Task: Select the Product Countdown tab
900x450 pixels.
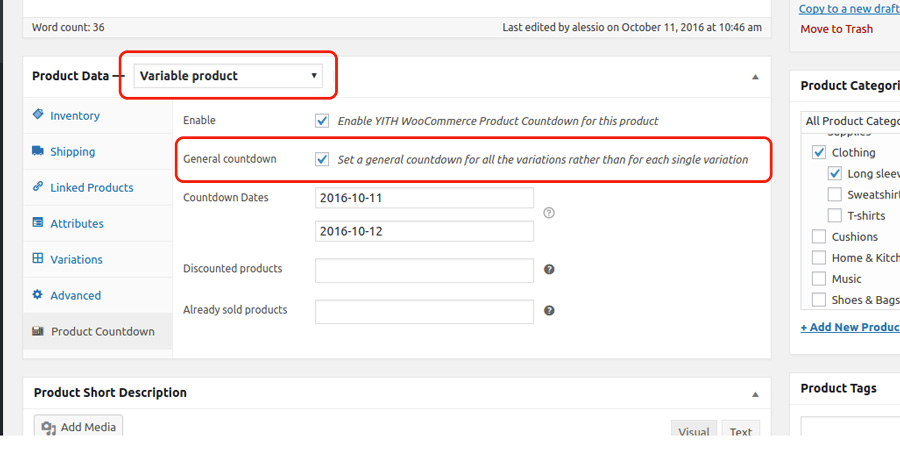Action: 98,332
